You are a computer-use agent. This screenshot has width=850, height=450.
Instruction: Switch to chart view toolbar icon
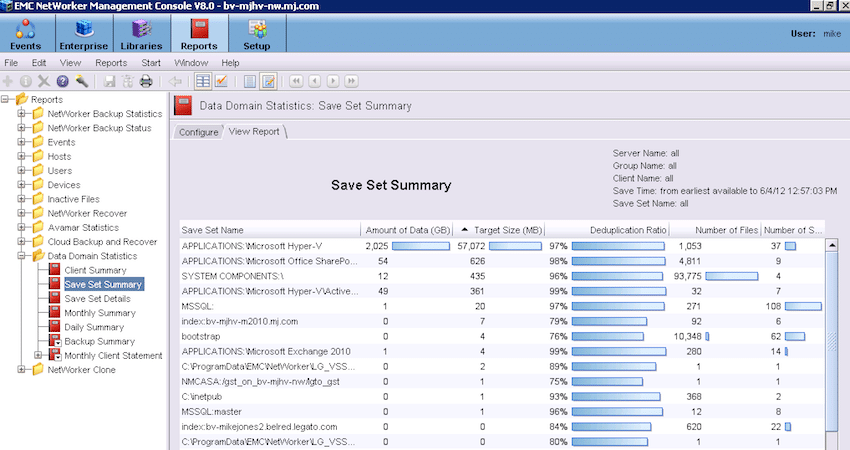221,81
